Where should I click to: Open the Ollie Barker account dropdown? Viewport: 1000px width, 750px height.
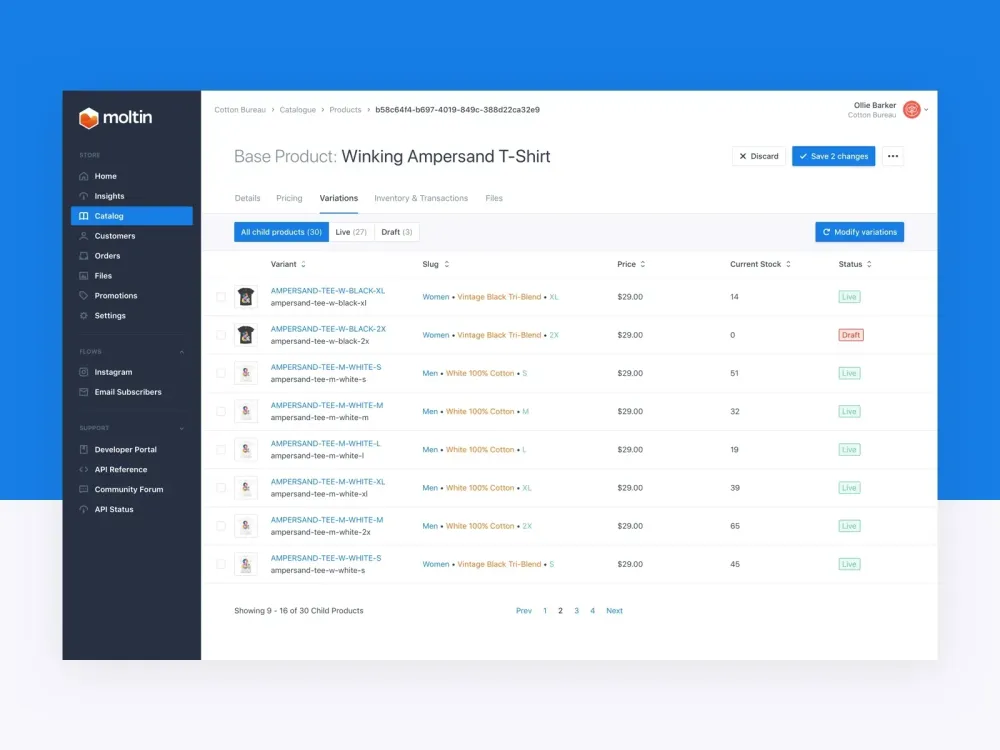pos(926,110)
